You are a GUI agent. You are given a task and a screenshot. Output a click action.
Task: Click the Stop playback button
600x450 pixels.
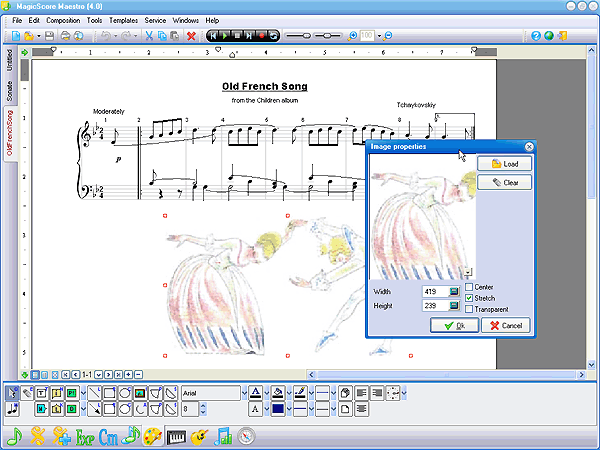pyautogui.click(x=237, y=36)
